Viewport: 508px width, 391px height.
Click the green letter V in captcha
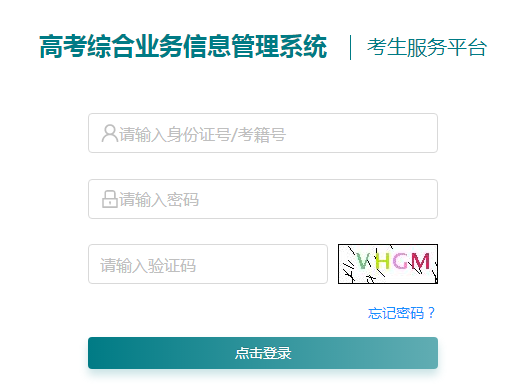pos(364,261)
